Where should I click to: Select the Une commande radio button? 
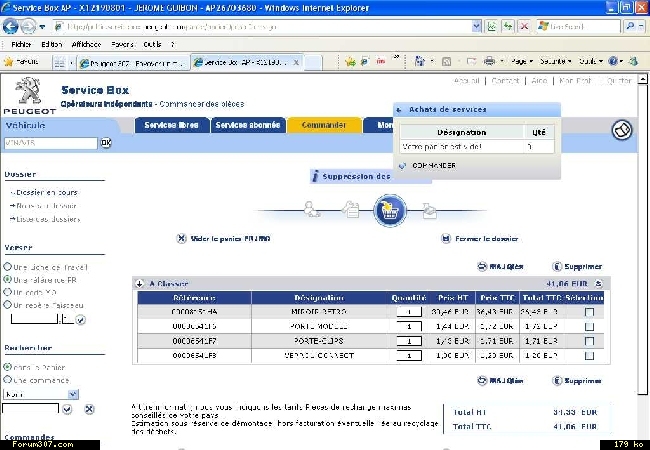7,380
